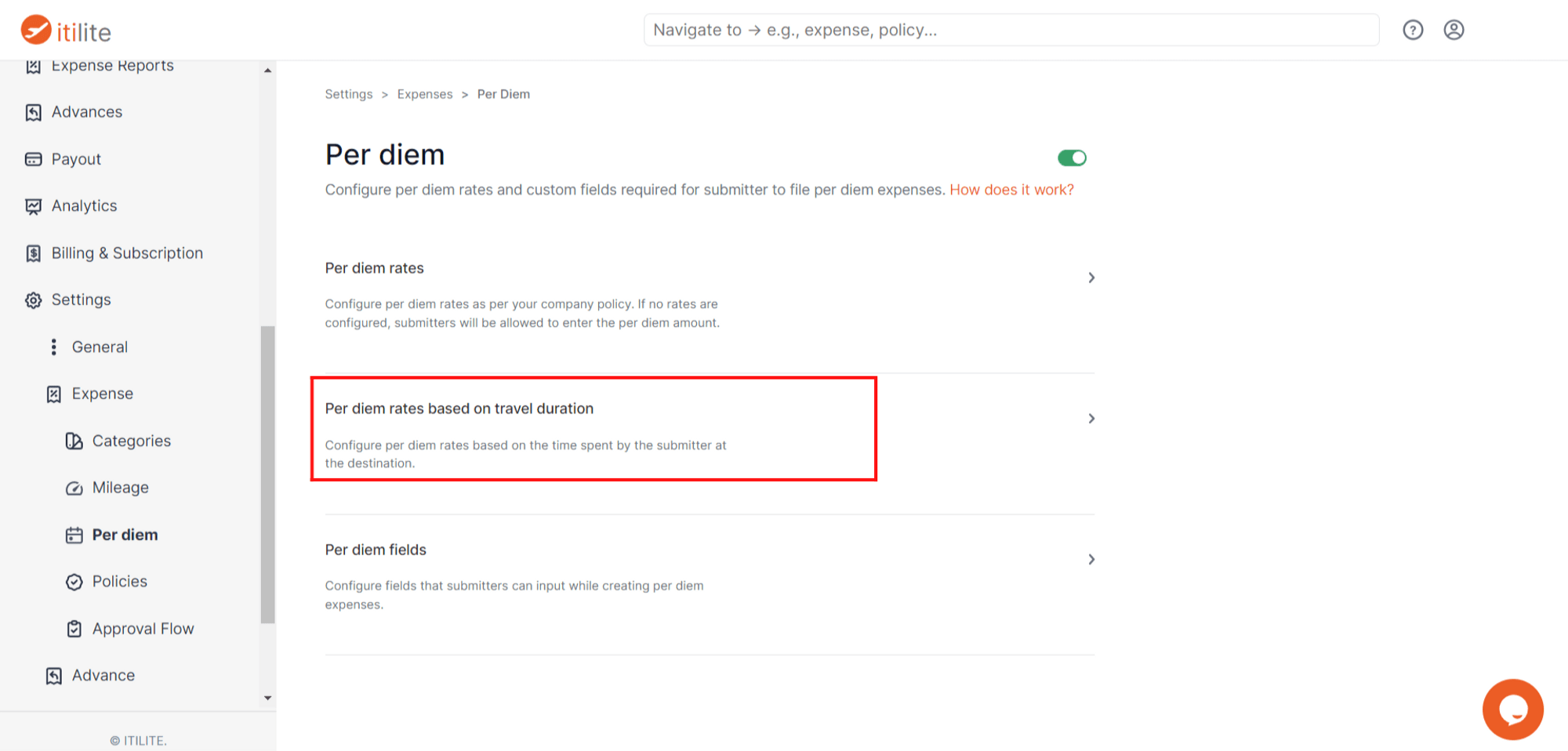Open the orange chat support bubble
The width and height of the screenshot is (1568, 751).
click(x=1512, y=709)
